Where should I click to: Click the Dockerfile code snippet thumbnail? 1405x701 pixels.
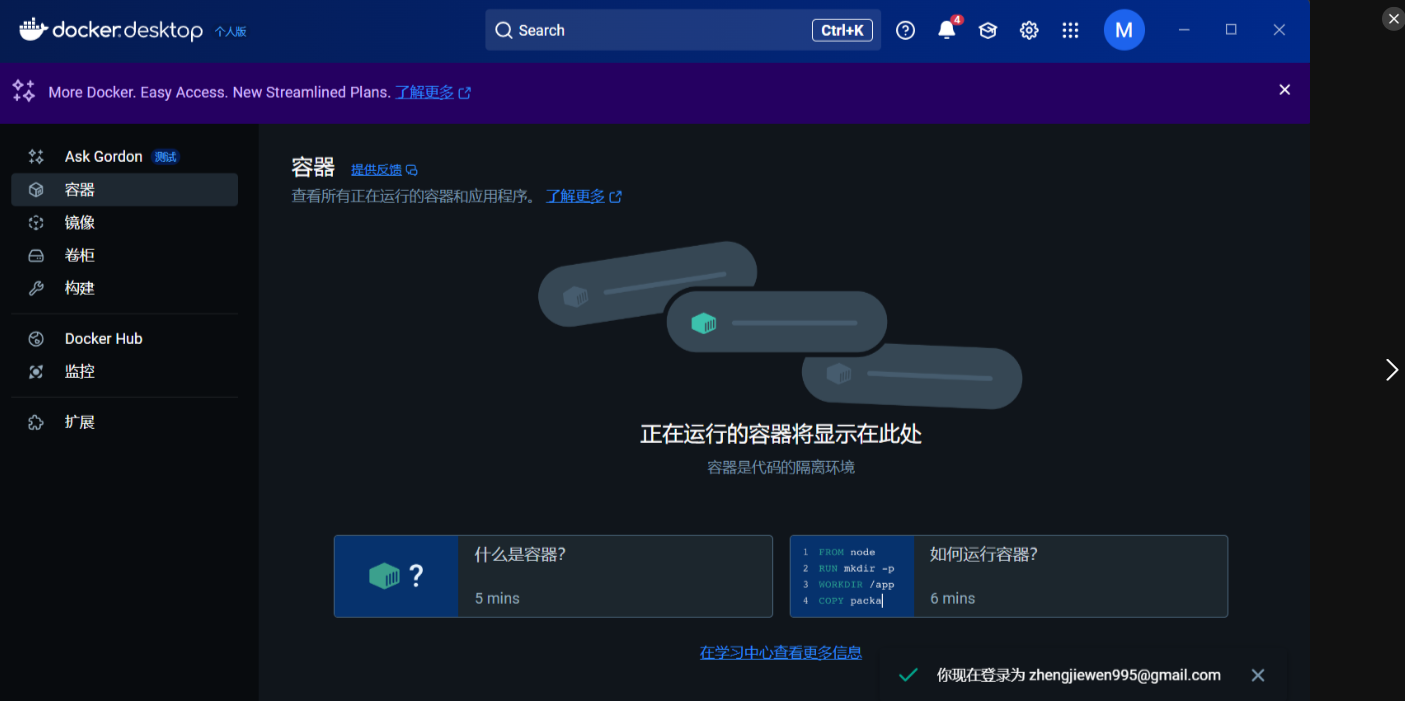852,576
